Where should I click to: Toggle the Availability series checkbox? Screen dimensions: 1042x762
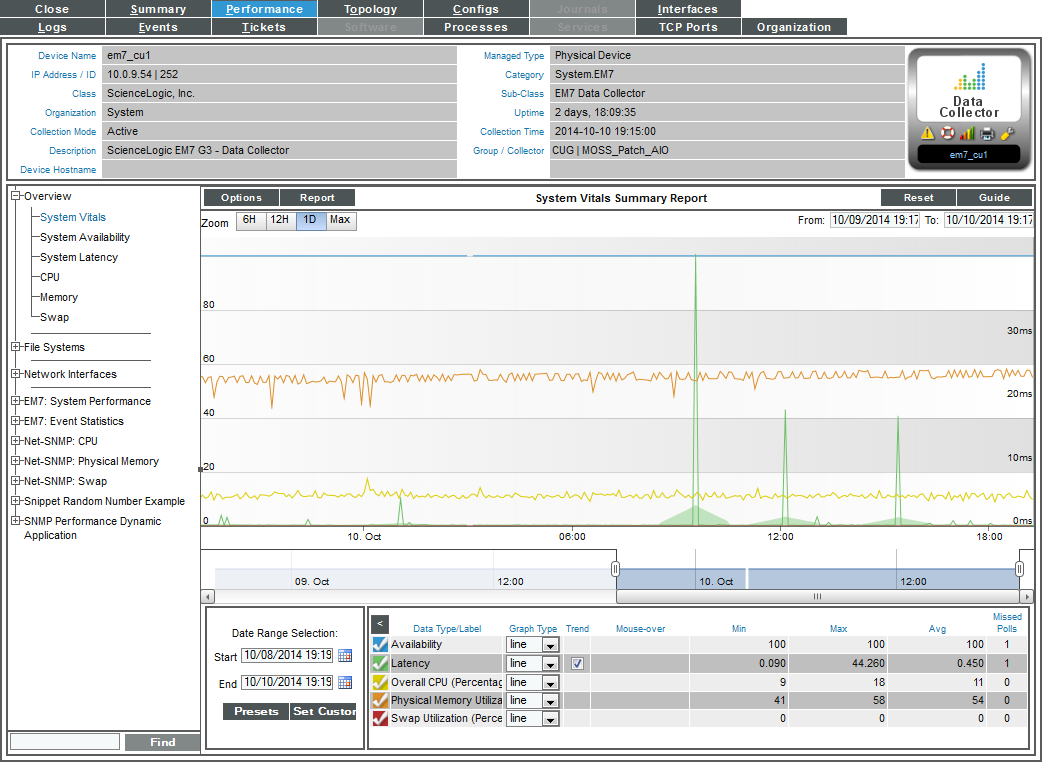pyautogui.click(x=380, y=644)
